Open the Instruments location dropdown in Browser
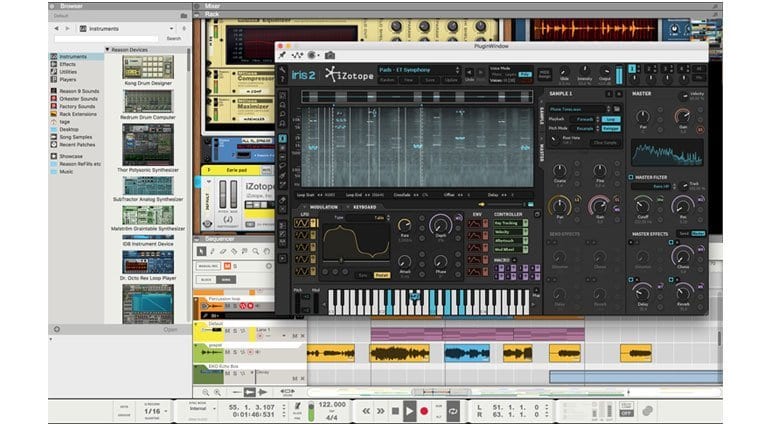770x425 pixels. click(127, 29)
